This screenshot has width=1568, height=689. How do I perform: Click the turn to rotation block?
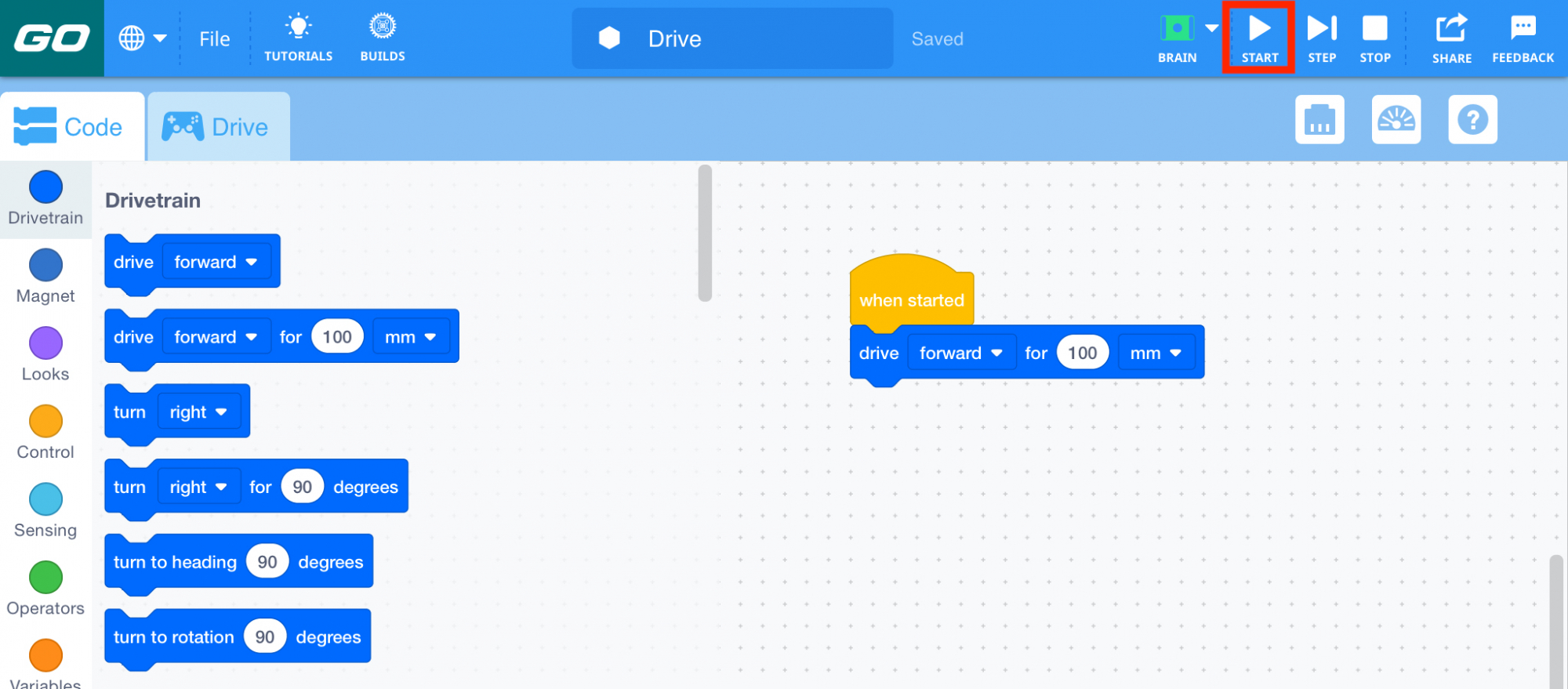click(173, 637)
